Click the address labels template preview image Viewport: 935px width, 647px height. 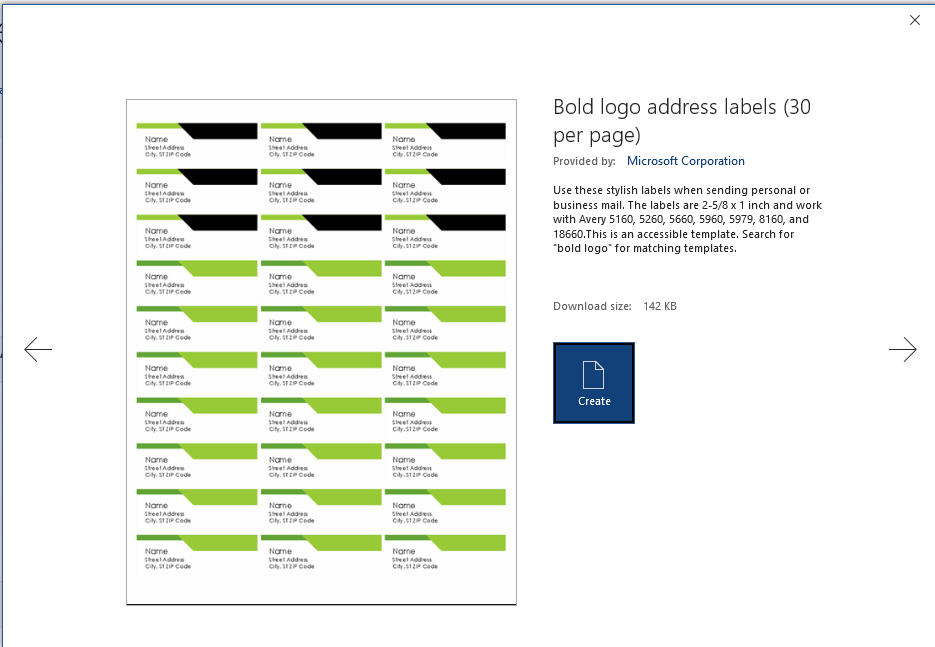[320, 351]
